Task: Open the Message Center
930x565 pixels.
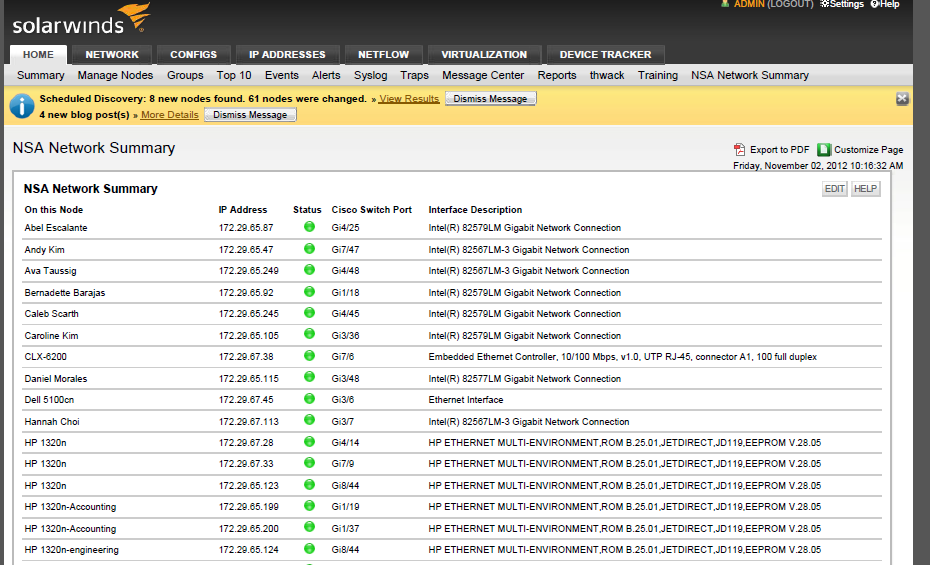Action: [x=483, y=75]
